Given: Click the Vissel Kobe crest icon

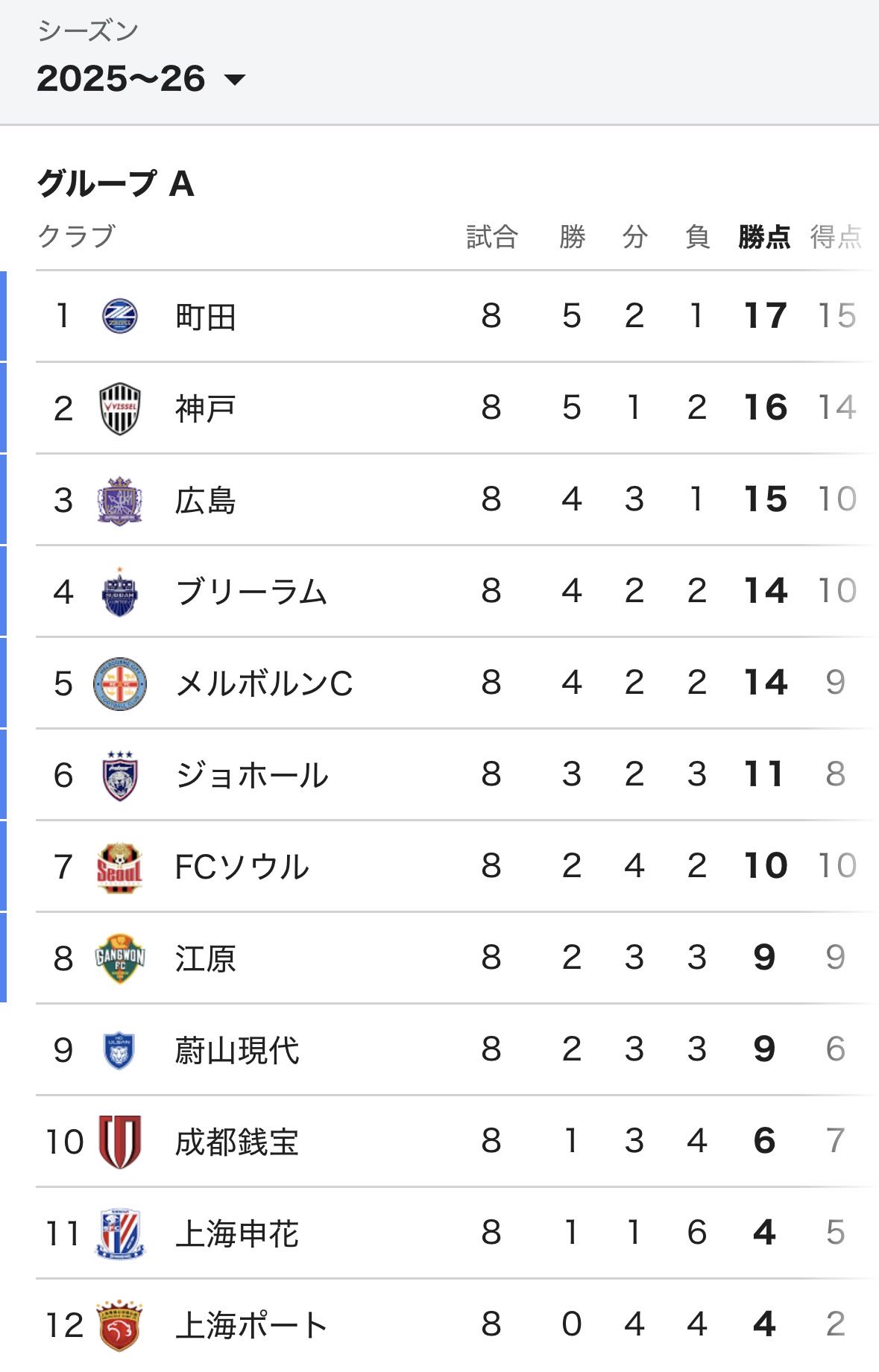Looking at the screenshot, I should pyautogui.click(x=119, y=408).
